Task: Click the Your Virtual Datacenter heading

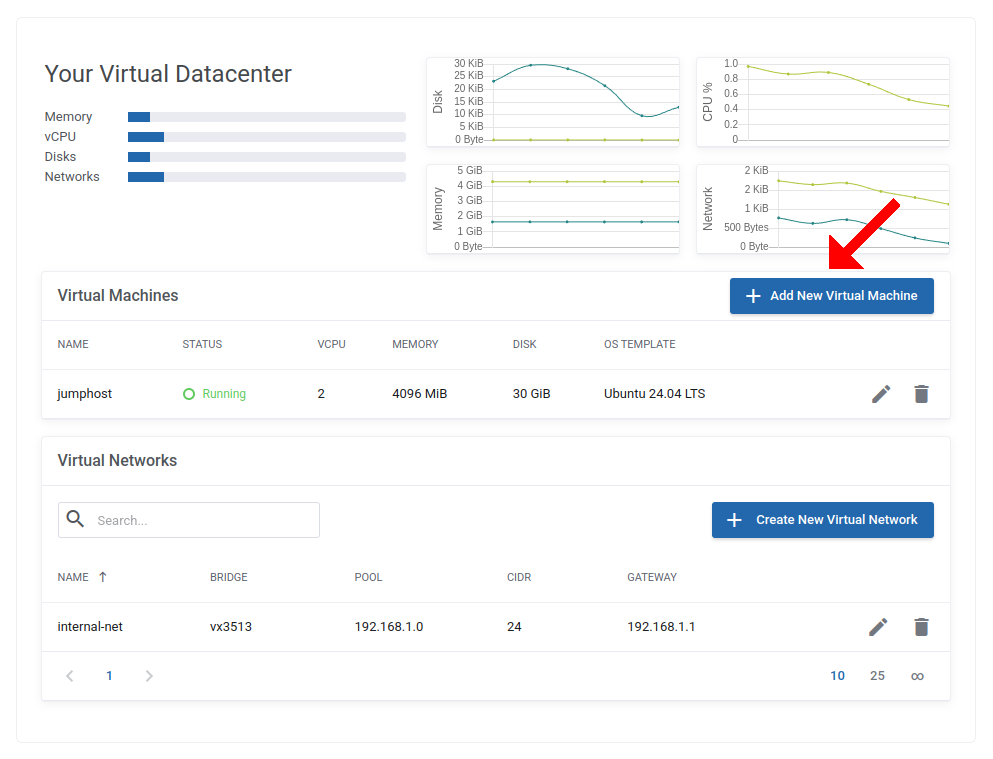Action: tap(168, 74)
